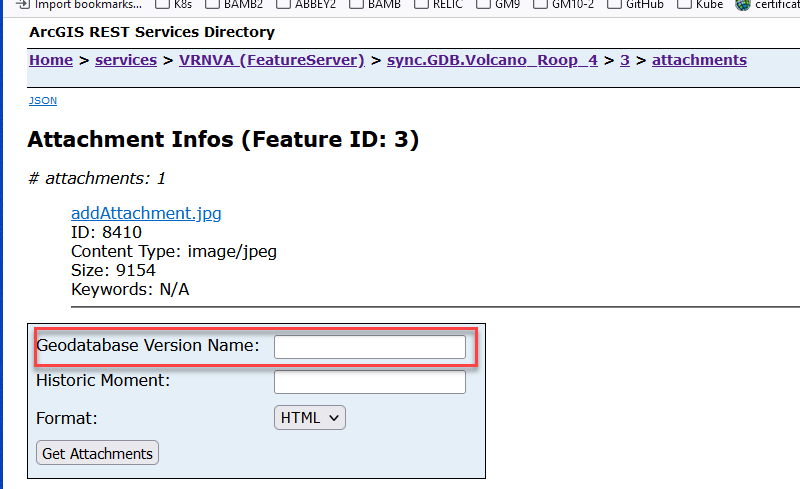Navigate to VRNVA (FeatureServer) link
Image resolution: width=800 pixels, height=489 pixels.
pos(272,60)
